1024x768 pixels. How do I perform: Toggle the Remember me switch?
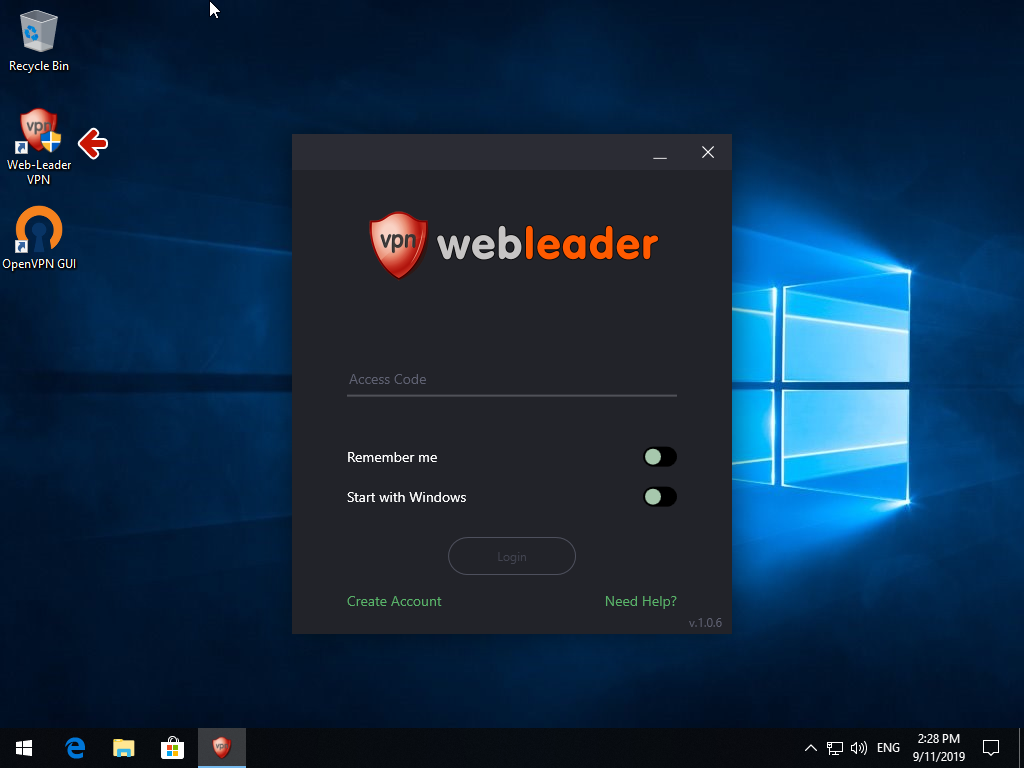(x=660, y=457)
